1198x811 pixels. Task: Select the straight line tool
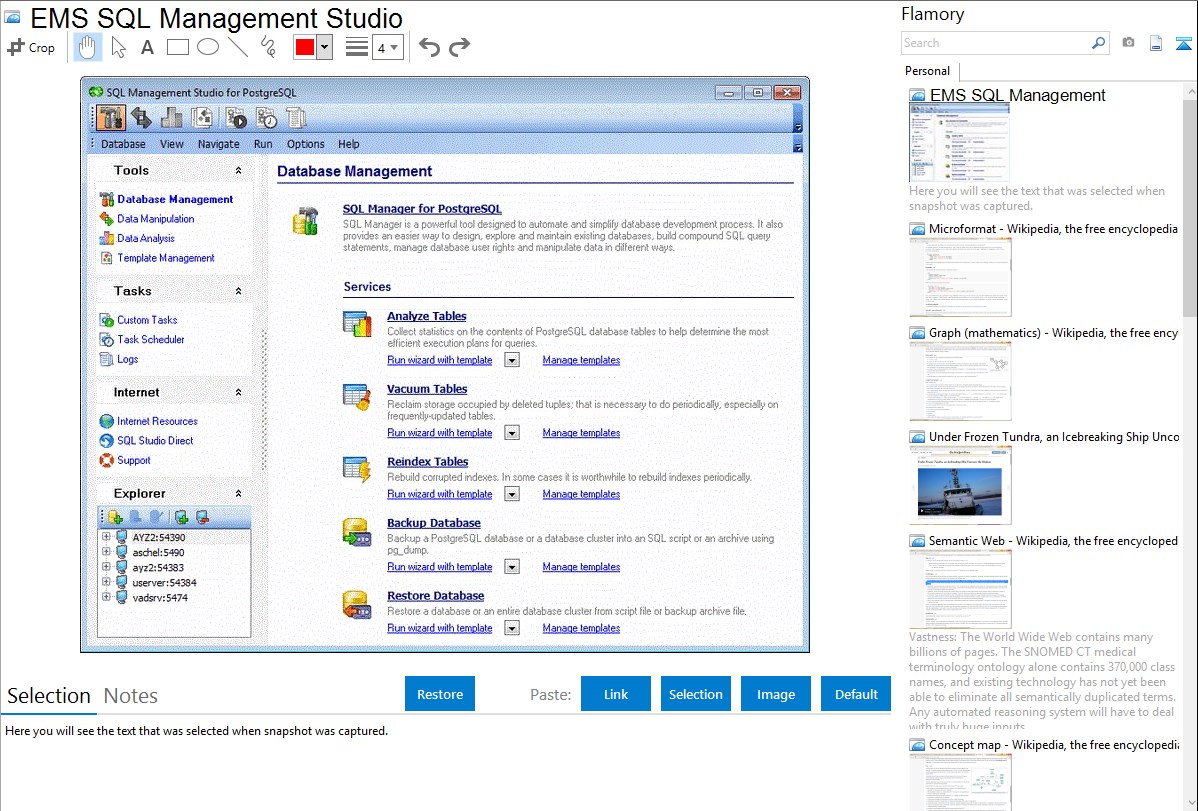pos(238,47)
